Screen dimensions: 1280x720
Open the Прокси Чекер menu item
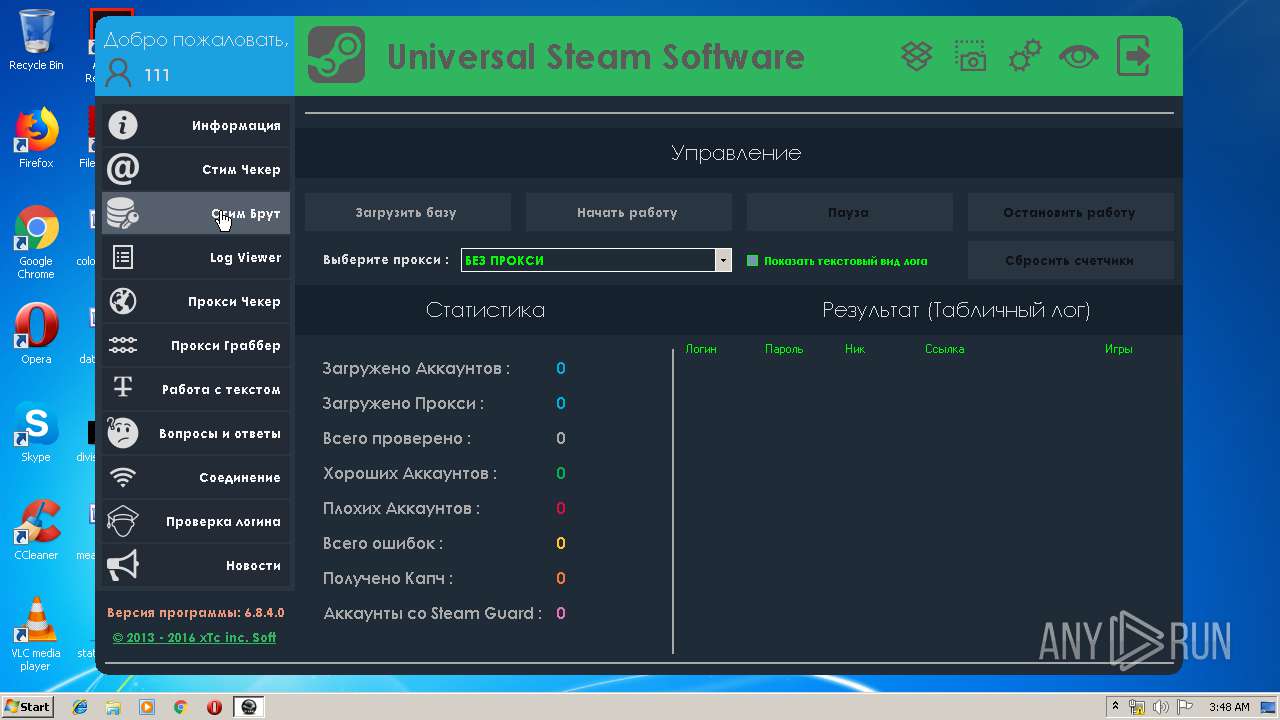click(196, 301)
